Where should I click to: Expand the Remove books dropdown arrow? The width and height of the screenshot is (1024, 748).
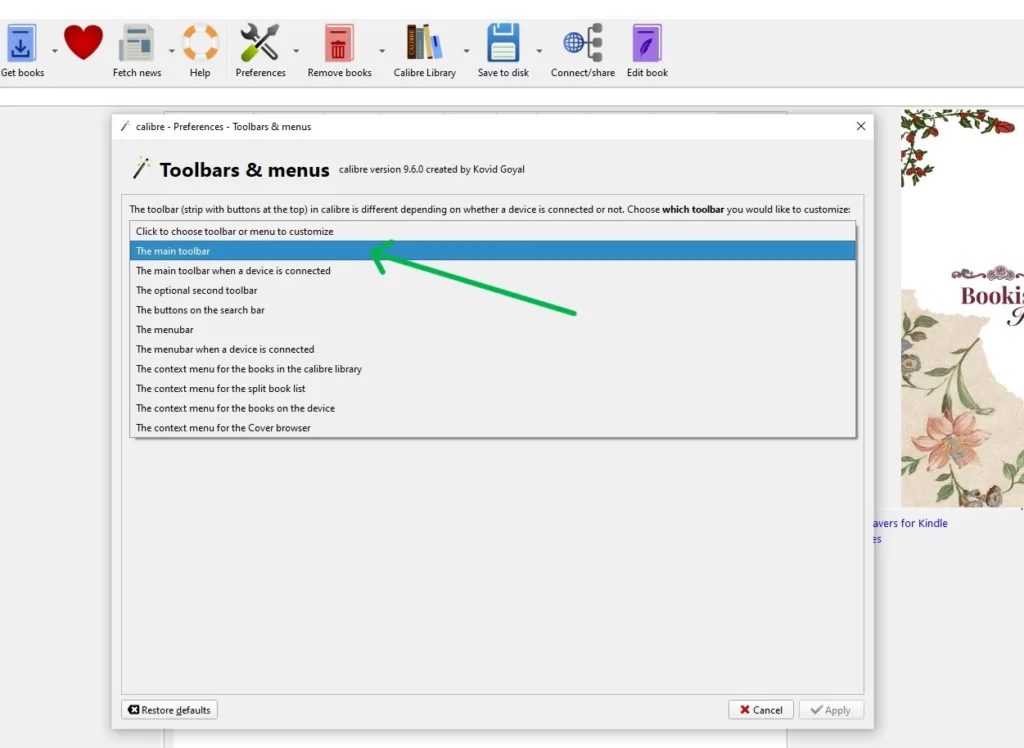tap(382, 50)
